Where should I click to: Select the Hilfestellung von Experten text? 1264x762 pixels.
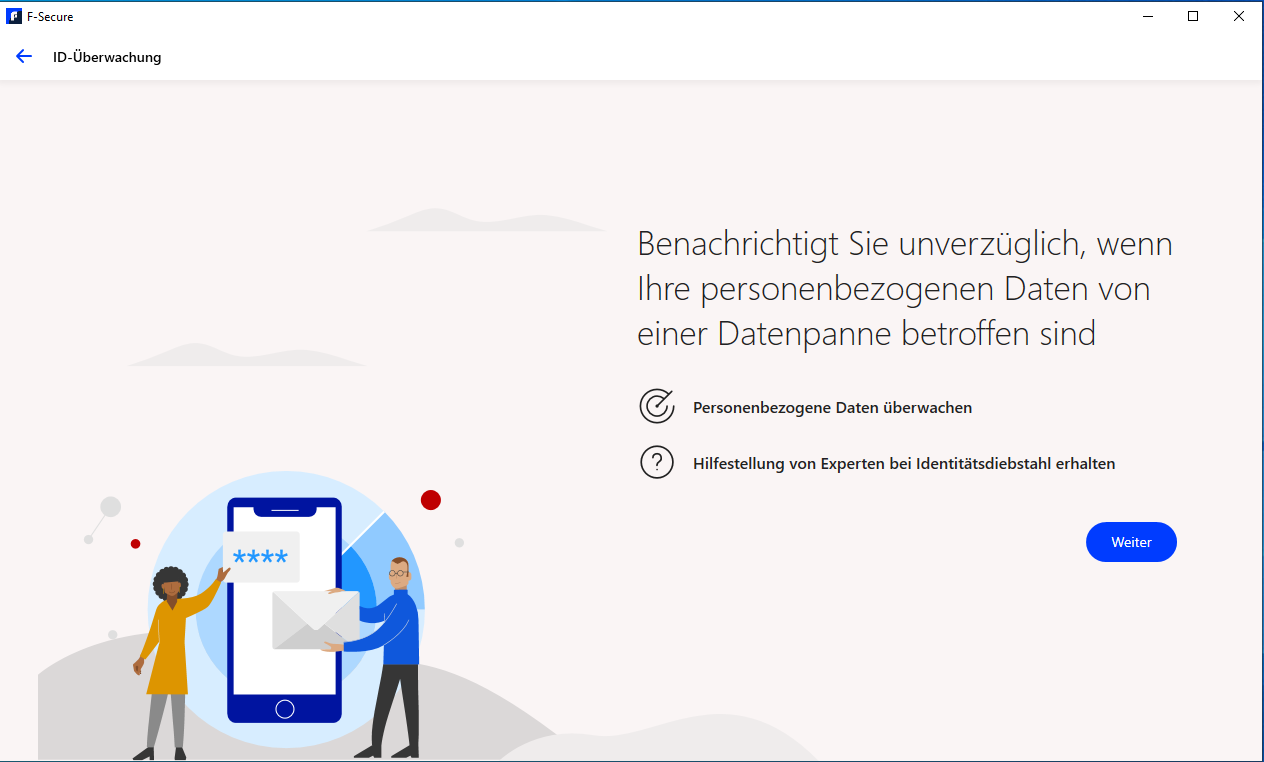903,464
